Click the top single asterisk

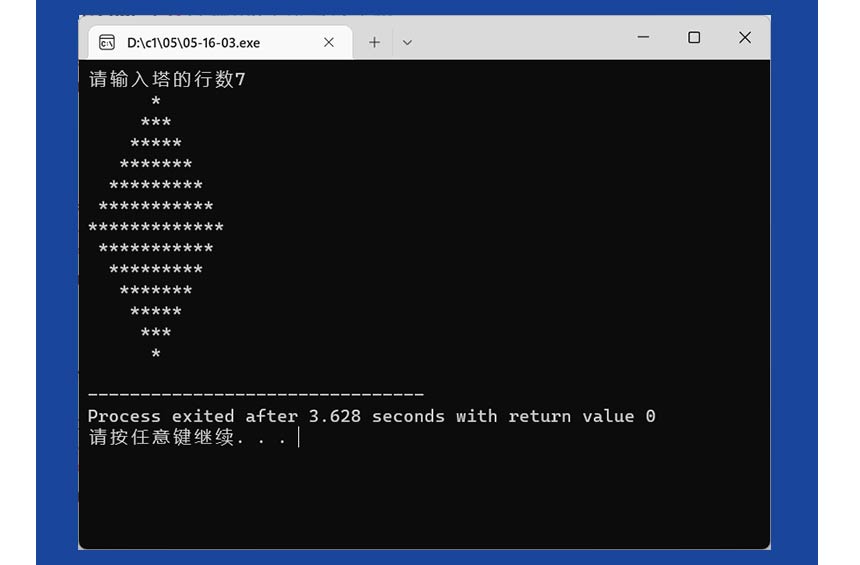click(156, 102)
